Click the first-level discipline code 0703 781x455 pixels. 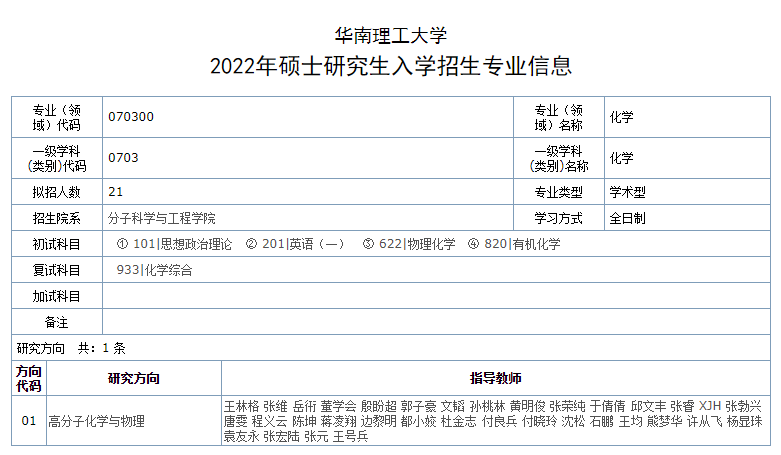pyautogui.click(x=123, y=158)
